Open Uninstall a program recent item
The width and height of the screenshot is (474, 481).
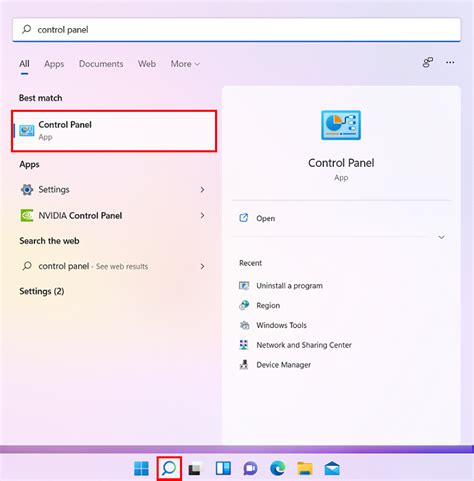(x=289, y=286)
